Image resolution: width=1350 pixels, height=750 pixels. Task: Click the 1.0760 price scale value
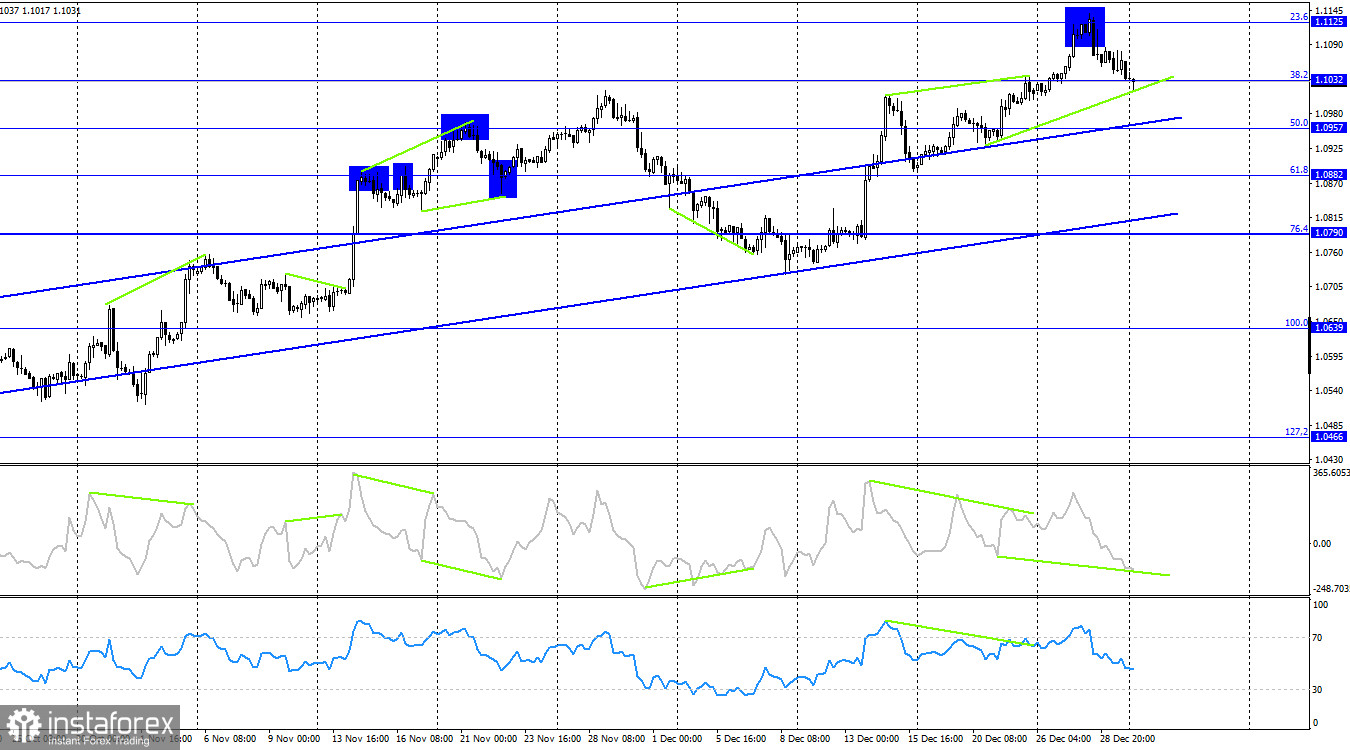[x=1330, y=253]
